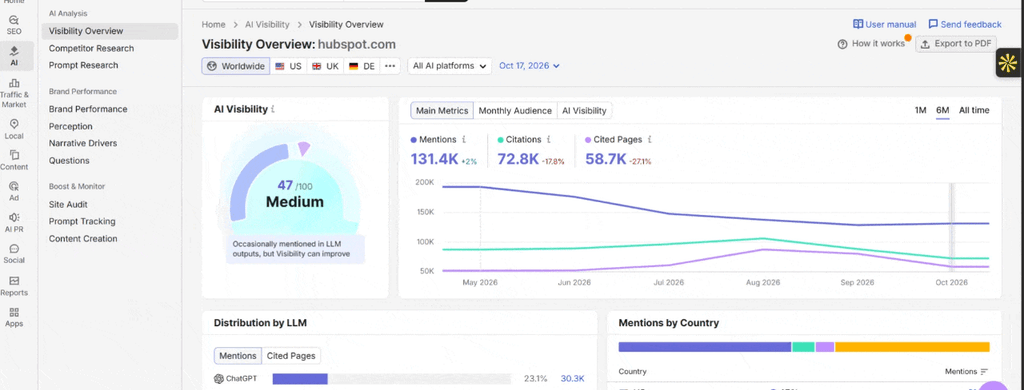Switch to the Monthly Audience tab
This screenshot has height=390, width=1024.
click(515, 110)
